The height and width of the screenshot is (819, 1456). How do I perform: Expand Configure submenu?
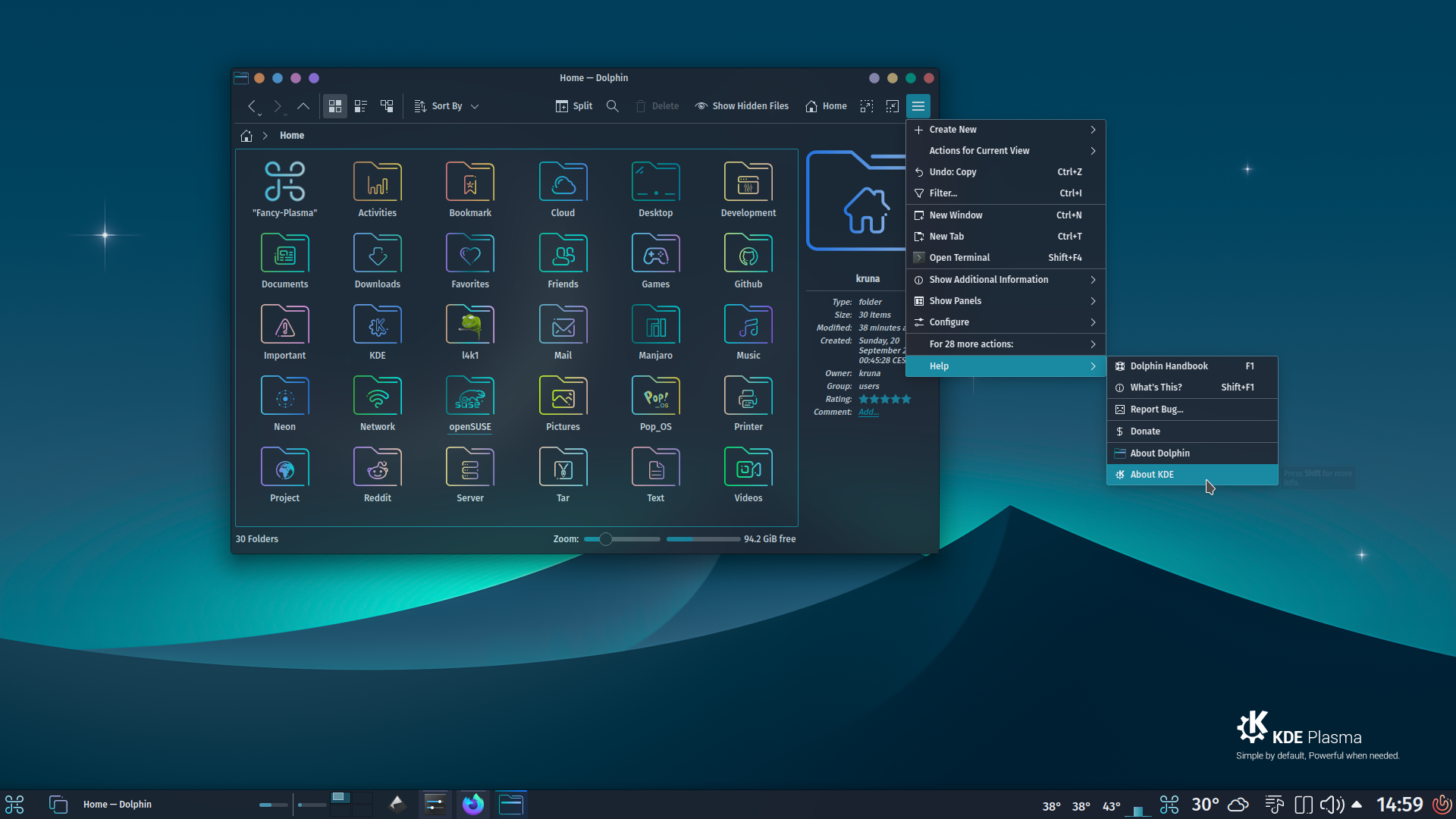[x=1006, y=322]
